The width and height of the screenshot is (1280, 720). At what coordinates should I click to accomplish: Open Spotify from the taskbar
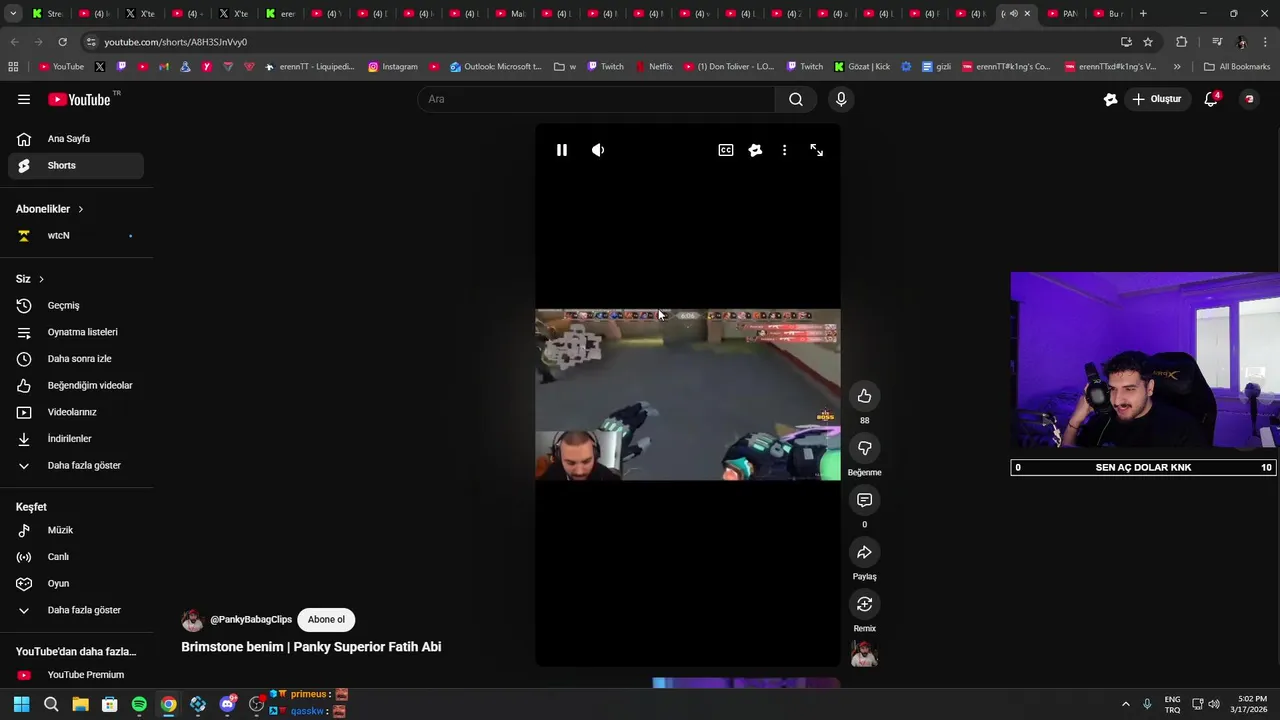point(139,704)
